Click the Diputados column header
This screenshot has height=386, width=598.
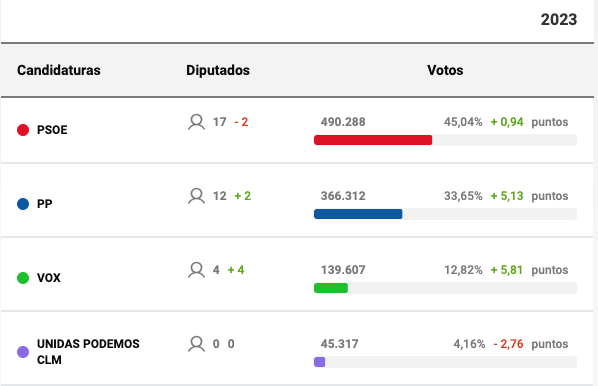218,70
